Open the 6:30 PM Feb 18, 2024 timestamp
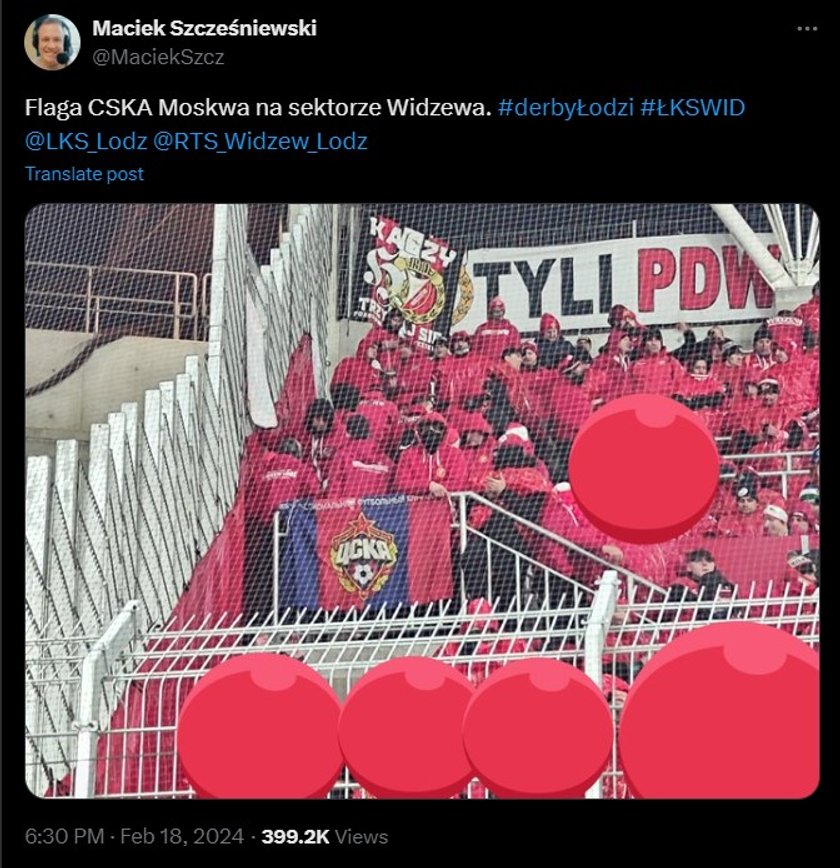The width and height of the screenshot is (840, 868). 134,836
